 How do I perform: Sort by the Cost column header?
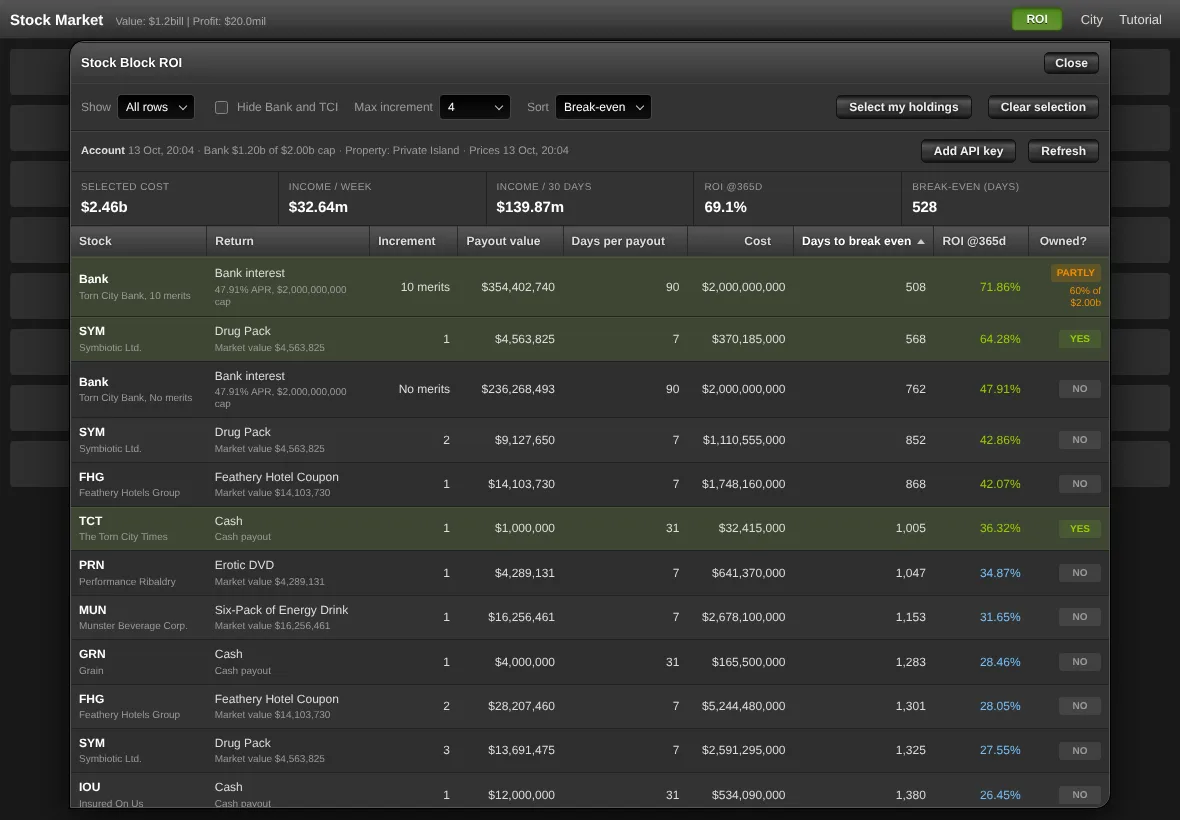point(740,241)
